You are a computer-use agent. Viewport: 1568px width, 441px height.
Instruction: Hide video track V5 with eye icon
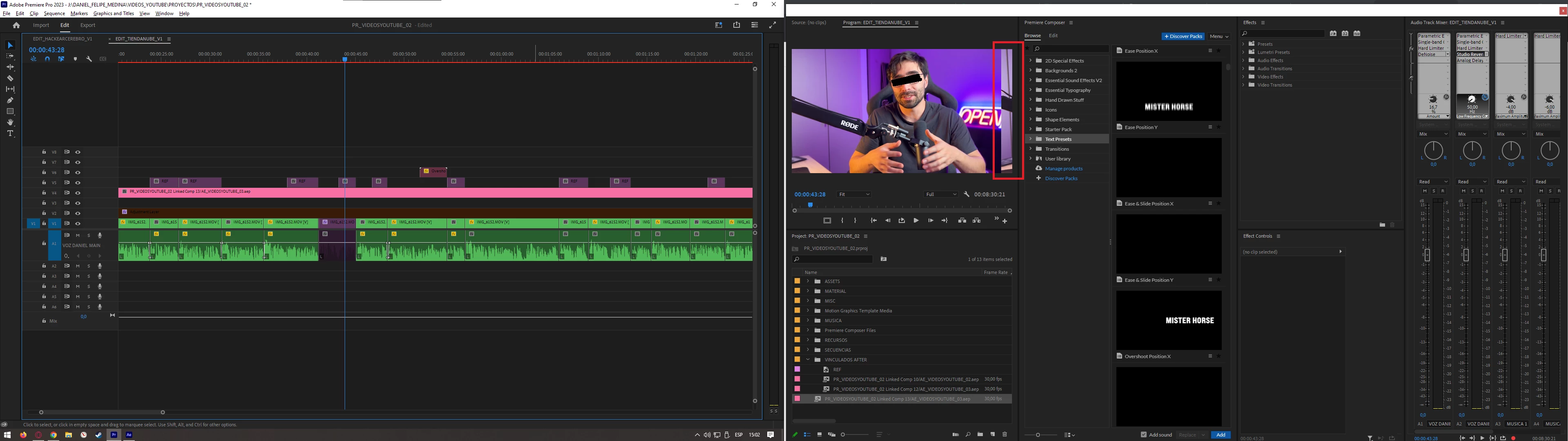[78, 183]
